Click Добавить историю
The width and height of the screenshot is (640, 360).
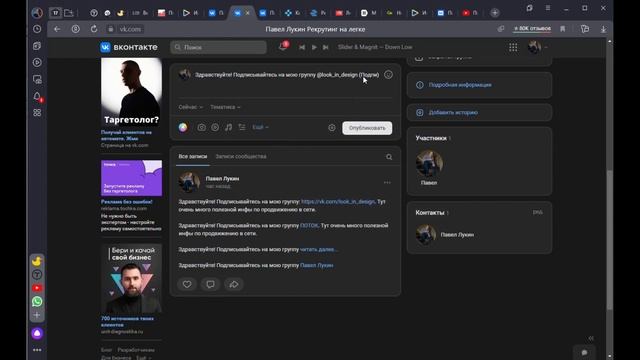coord(453,112)
